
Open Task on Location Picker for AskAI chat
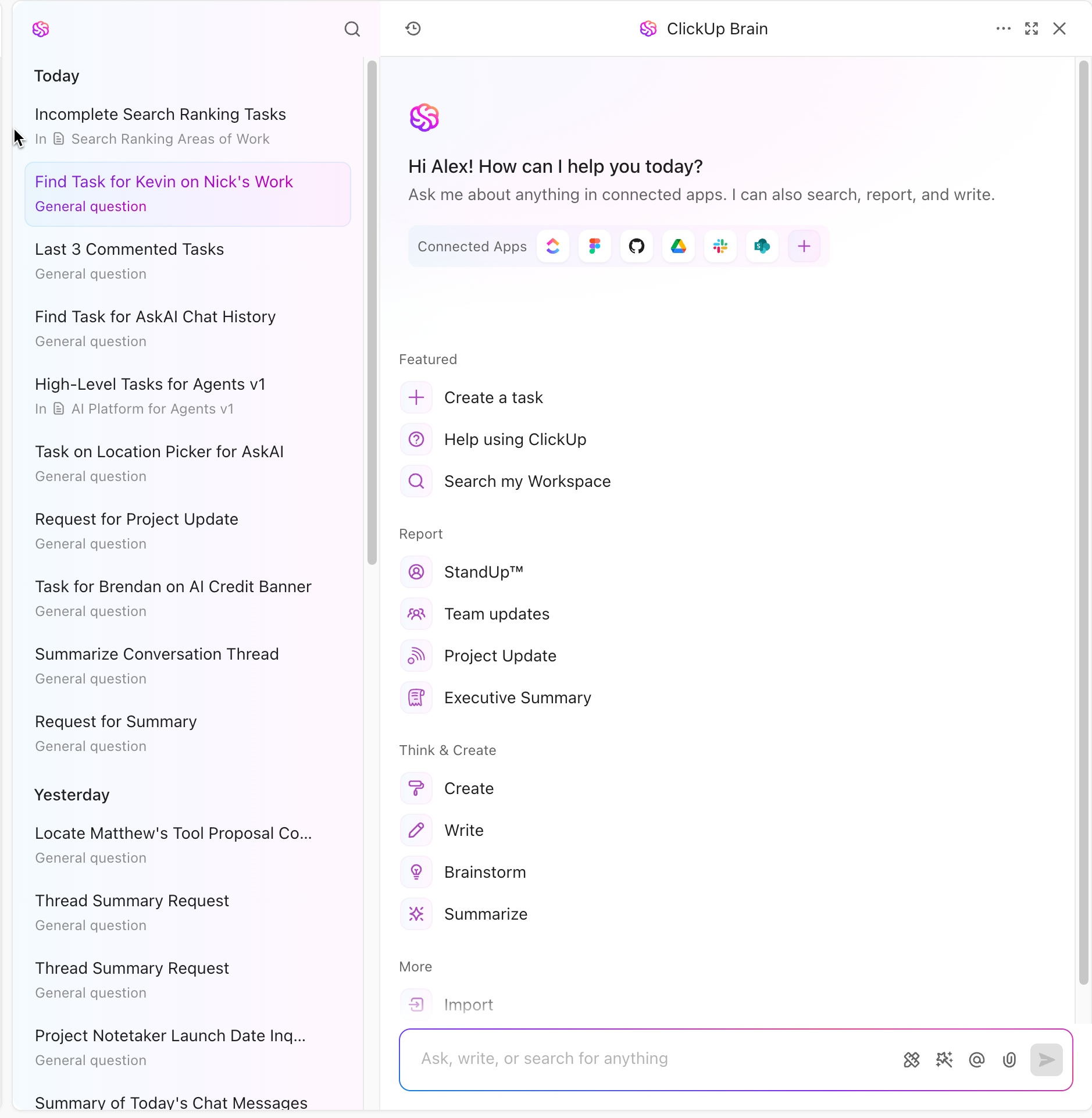point(188,464)
